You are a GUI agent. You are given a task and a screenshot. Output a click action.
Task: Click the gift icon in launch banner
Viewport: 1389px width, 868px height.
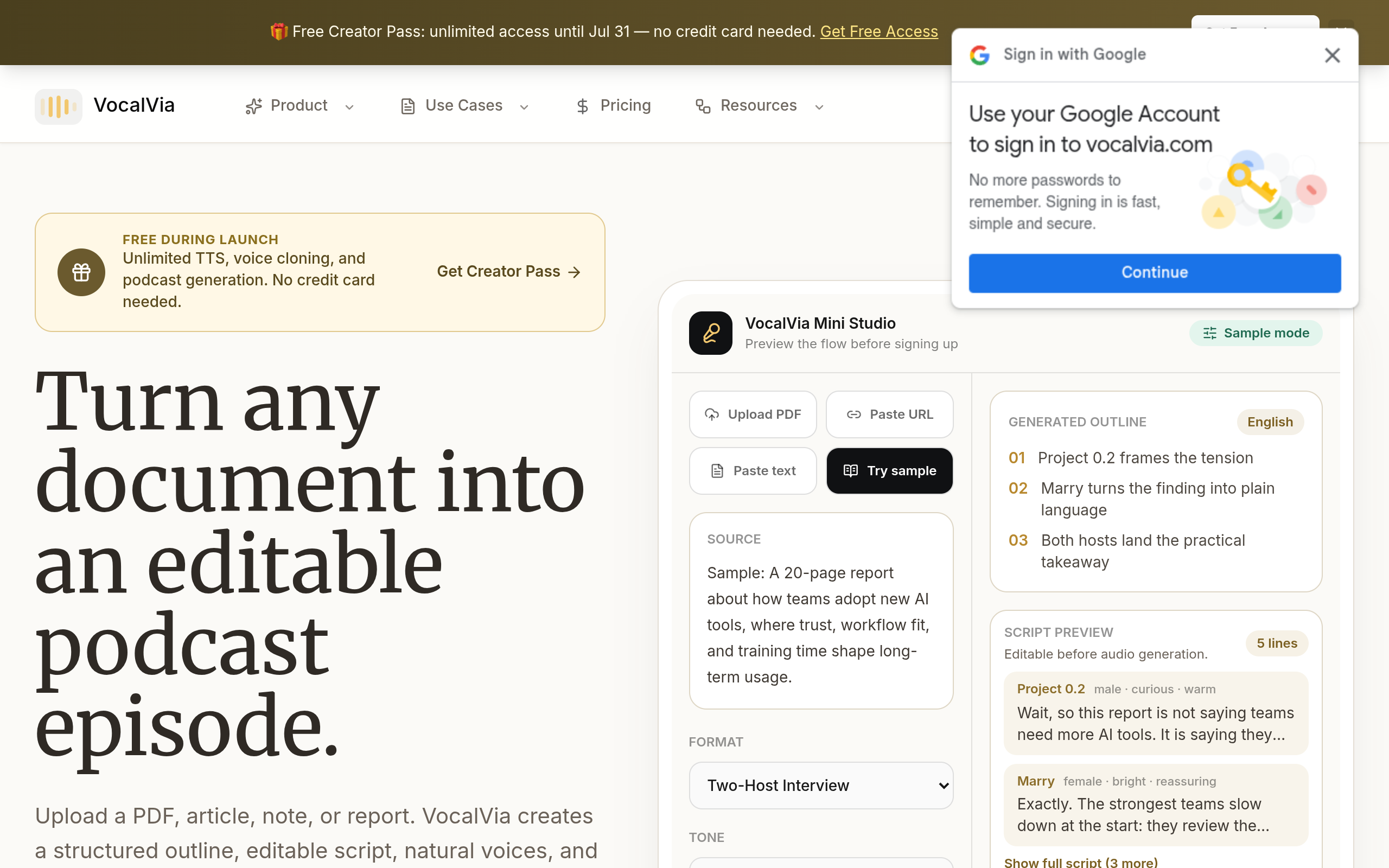click(x=81, y=272)
